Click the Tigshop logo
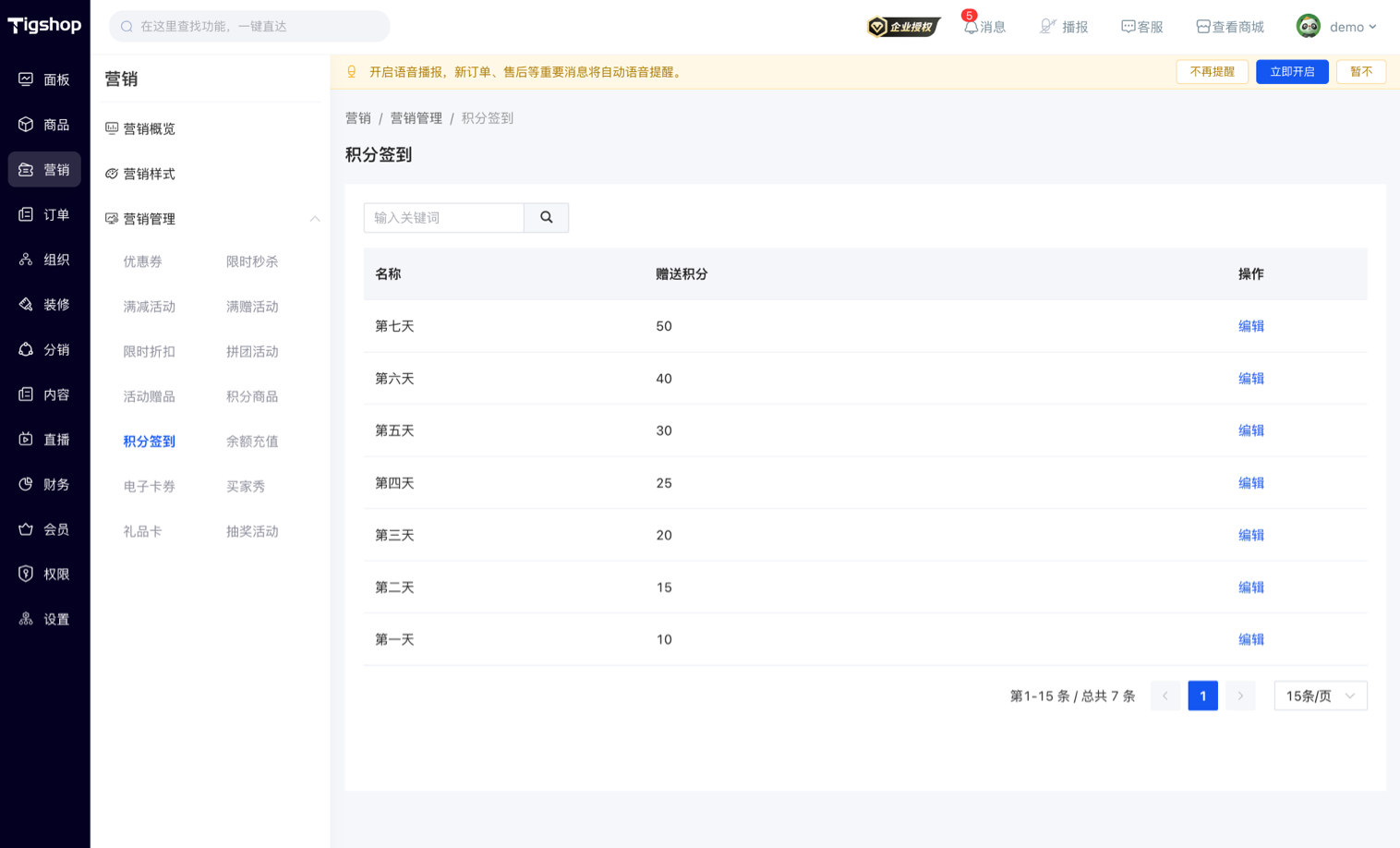1400x848 pixels. tap(44, 25)
